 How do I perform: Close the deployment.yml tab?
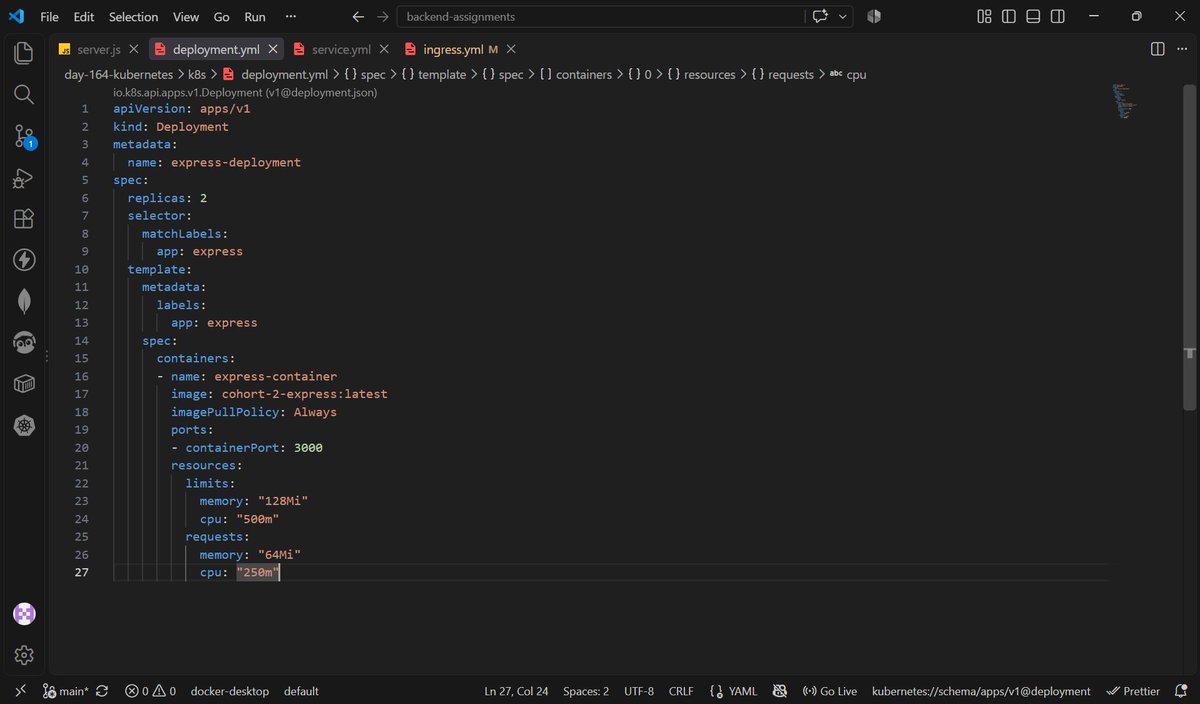click(x=271, y=49)
